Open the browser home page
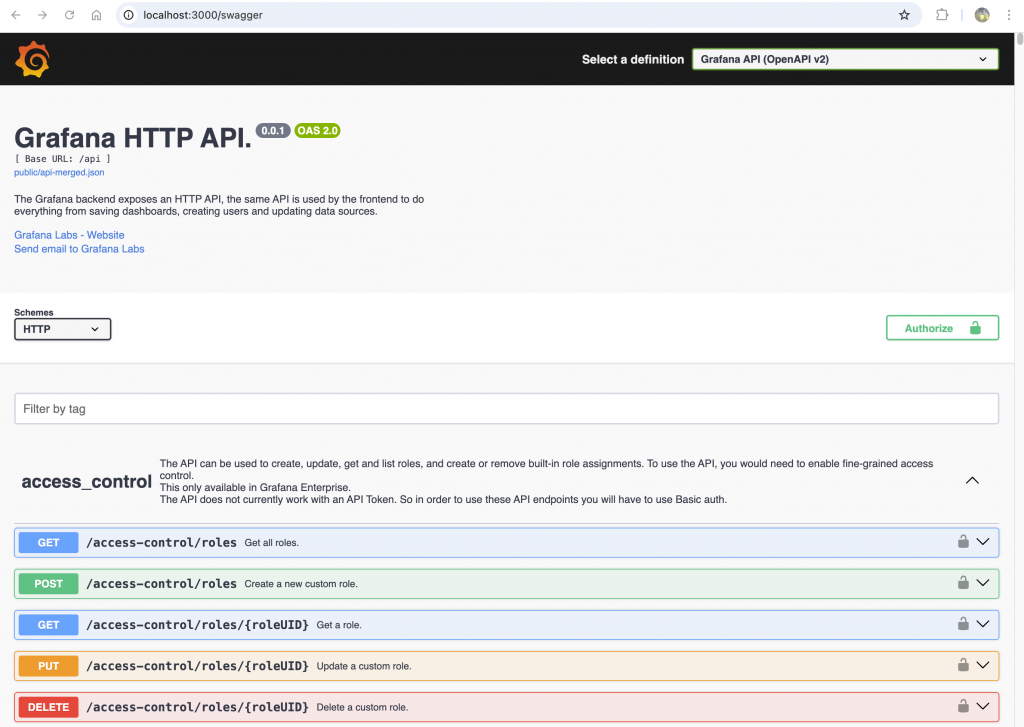Screen dimensions: 1024x727 coord(96,15)
